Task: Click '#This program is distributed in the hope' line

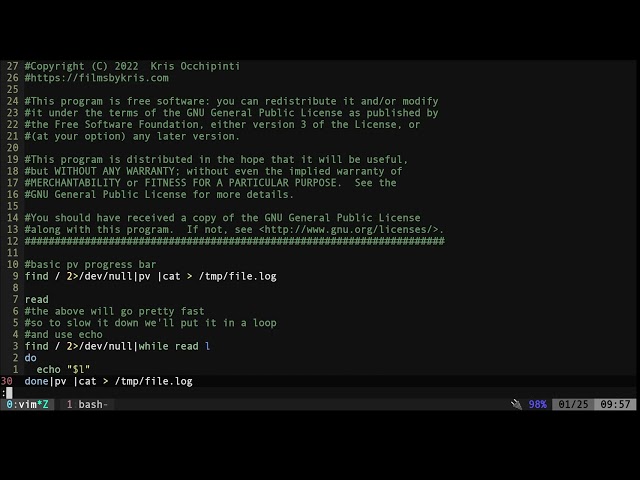Action: 216,160
